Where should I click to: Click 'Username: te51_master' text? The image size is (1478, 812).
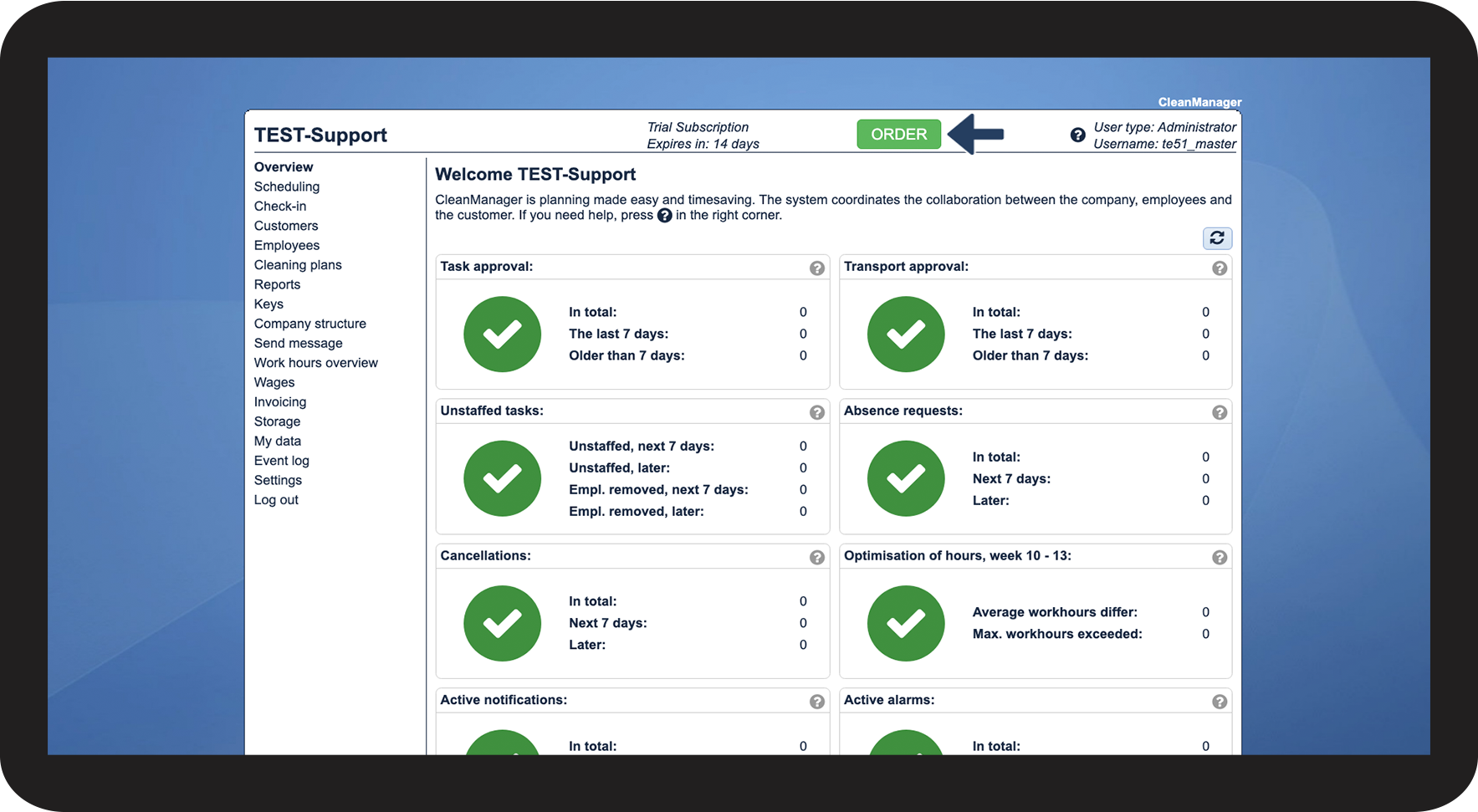point(1164,144)
